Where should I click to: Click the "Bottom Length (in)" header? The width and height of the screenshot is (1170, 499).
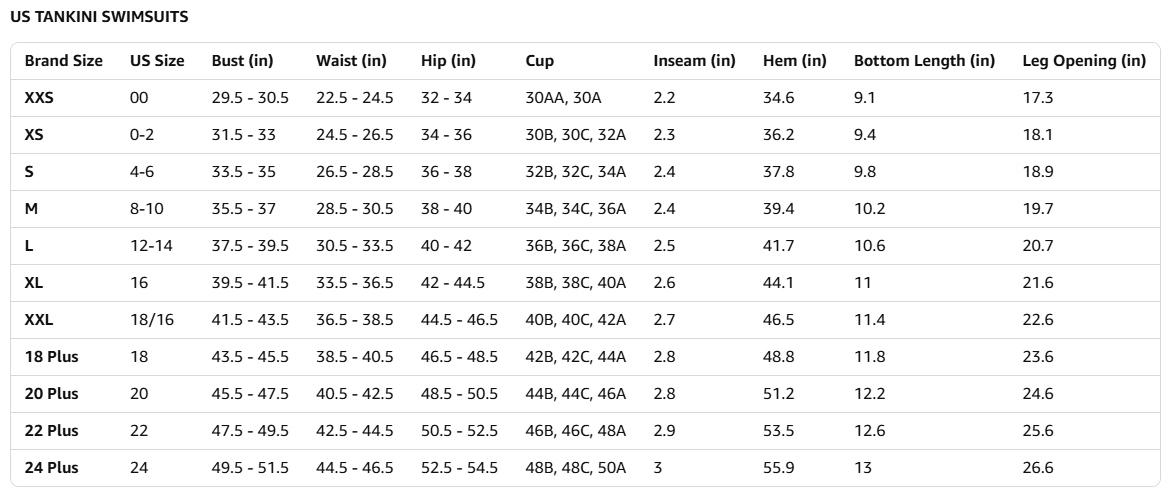924,61
